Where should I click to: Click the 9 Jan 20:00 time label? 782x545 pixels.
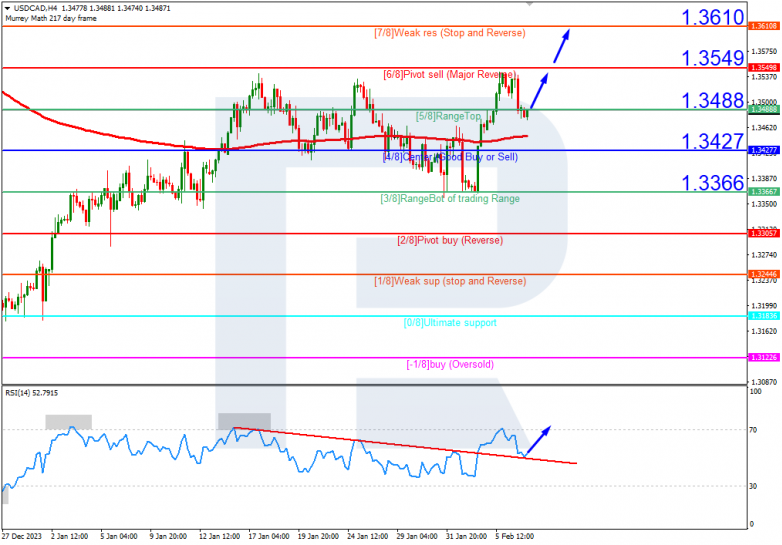click(168, 537)
